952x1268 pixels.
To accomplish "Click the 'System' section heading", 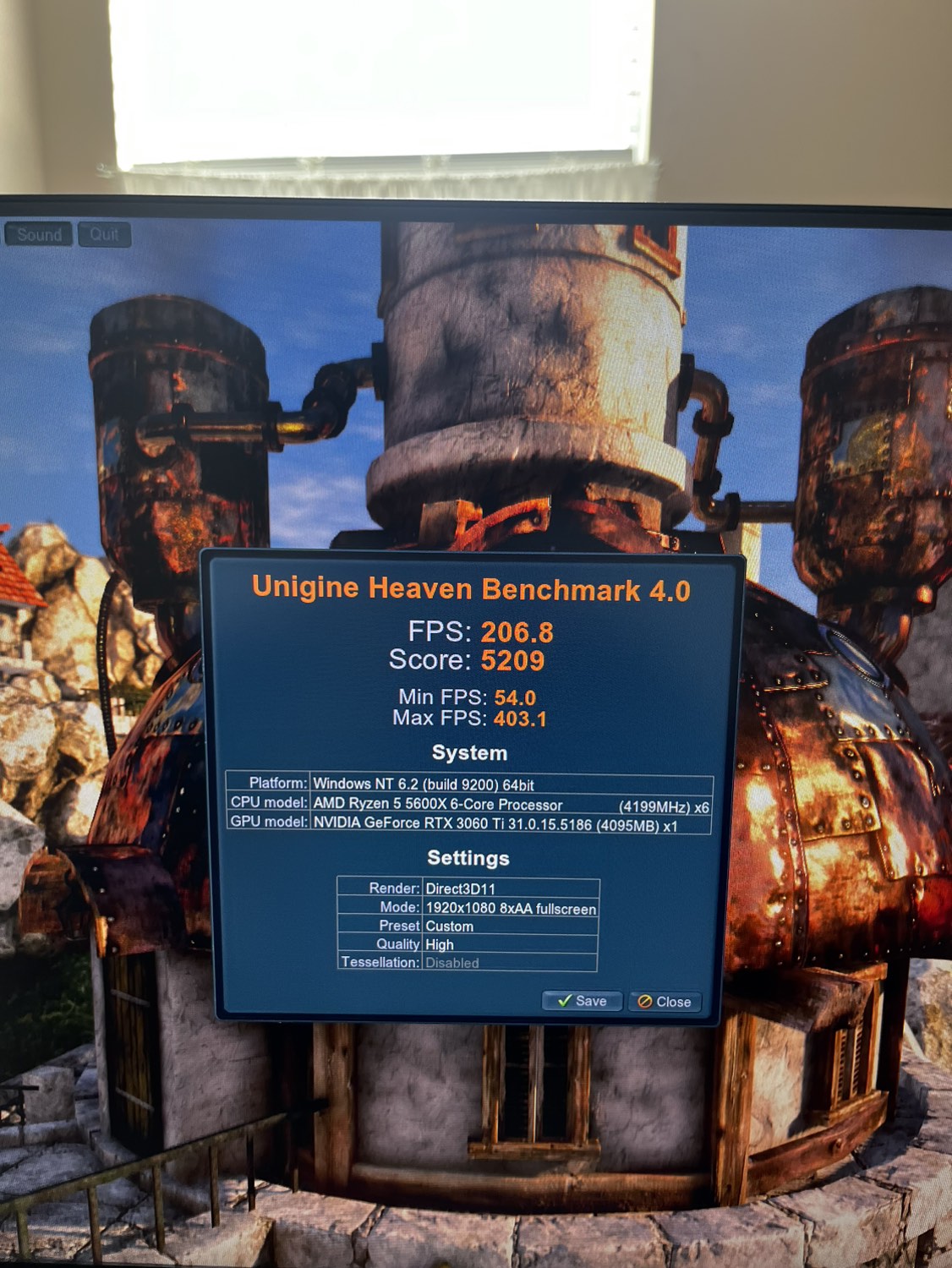I will pos(469,752).
